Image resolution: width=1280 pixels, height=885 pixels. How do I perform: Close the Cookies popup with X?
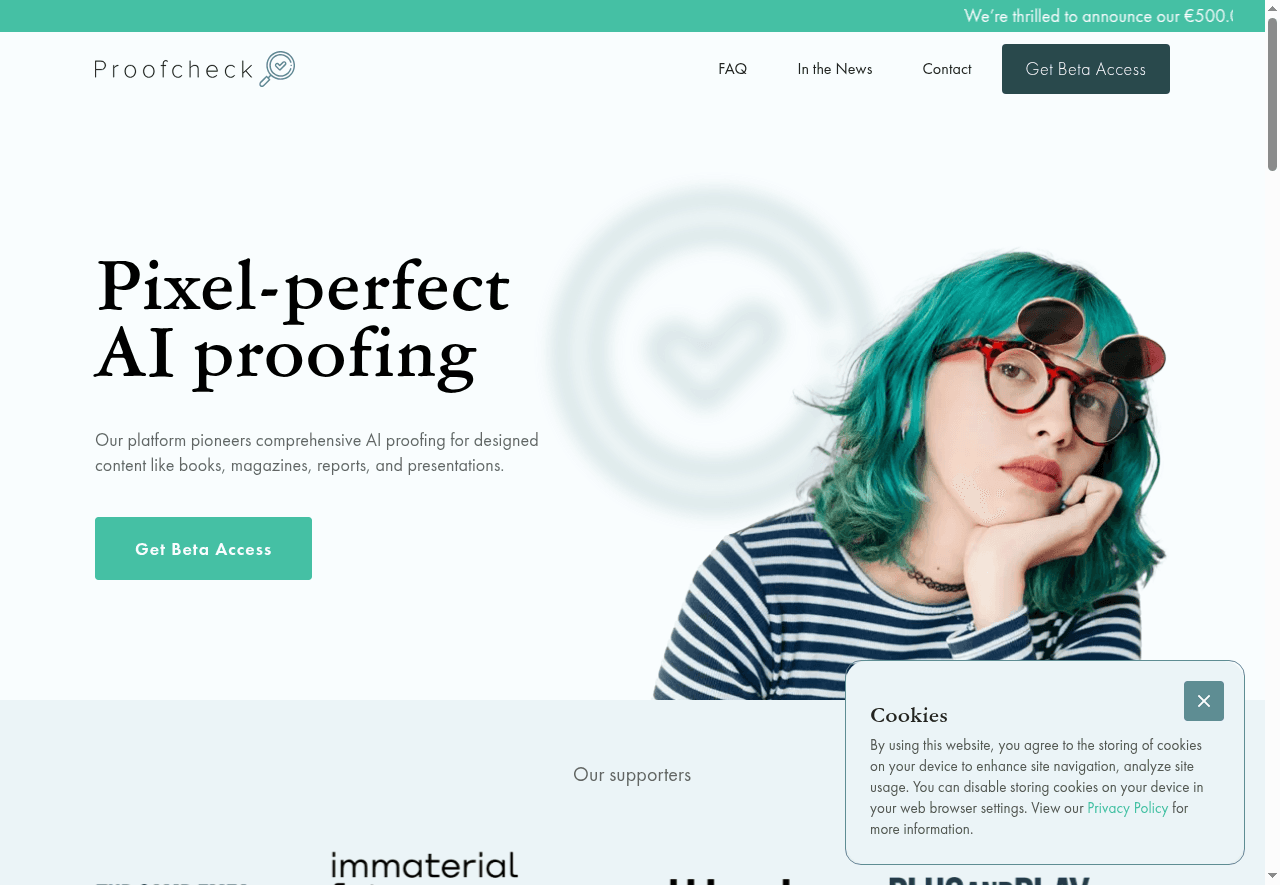(x=1203, y=701)
